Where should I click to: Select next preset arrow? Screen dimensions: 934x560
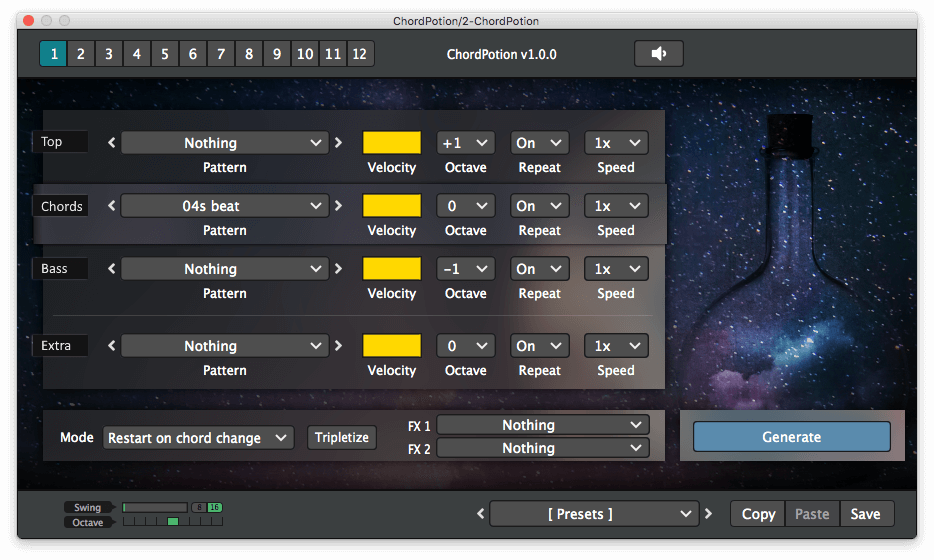tap(708, 514)
